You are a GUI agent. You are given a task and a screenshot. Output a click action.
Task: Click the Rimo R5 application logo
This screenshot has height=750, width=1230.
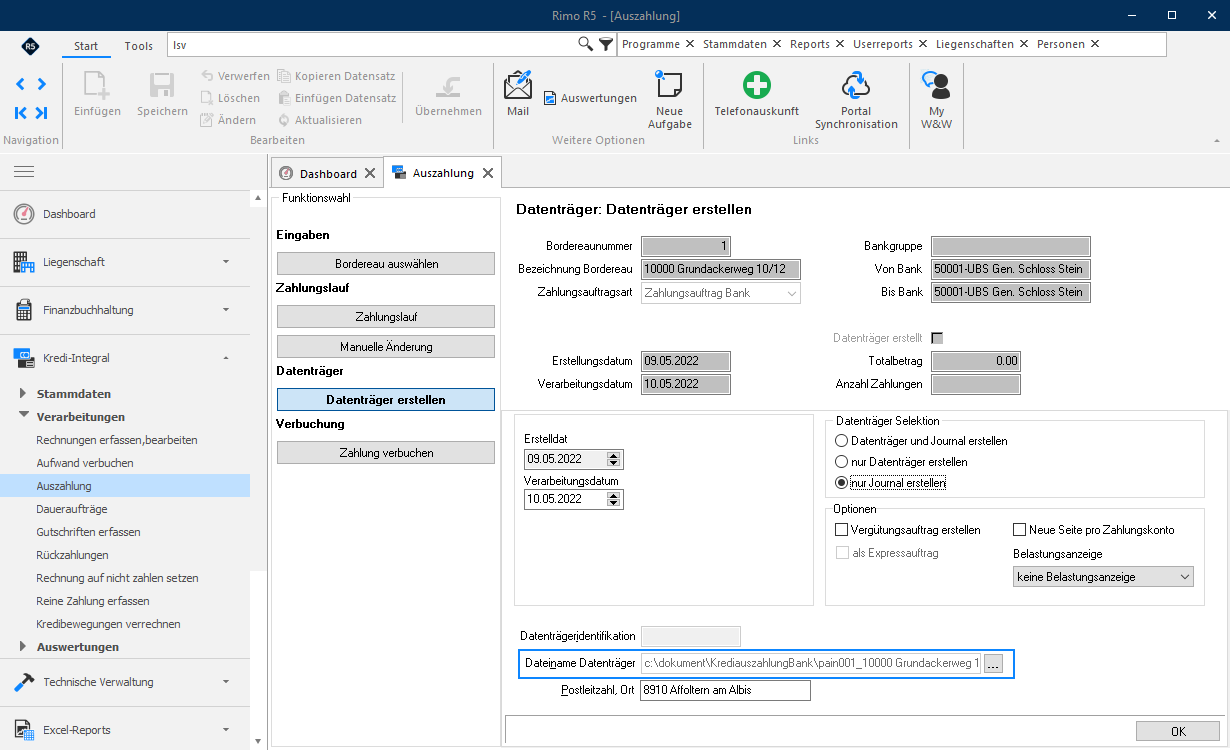31,46
